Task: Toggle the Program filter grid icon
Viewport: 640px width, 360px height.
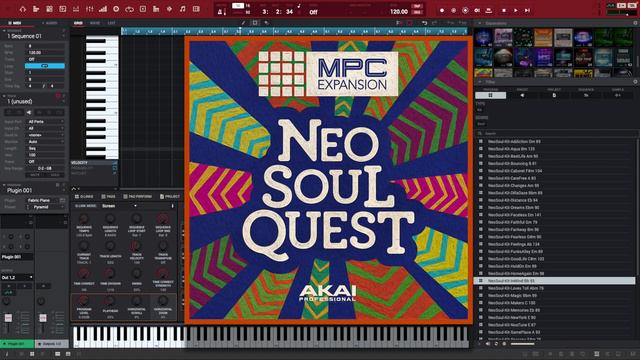Action: pyautogui.click(x=490, y=95)
